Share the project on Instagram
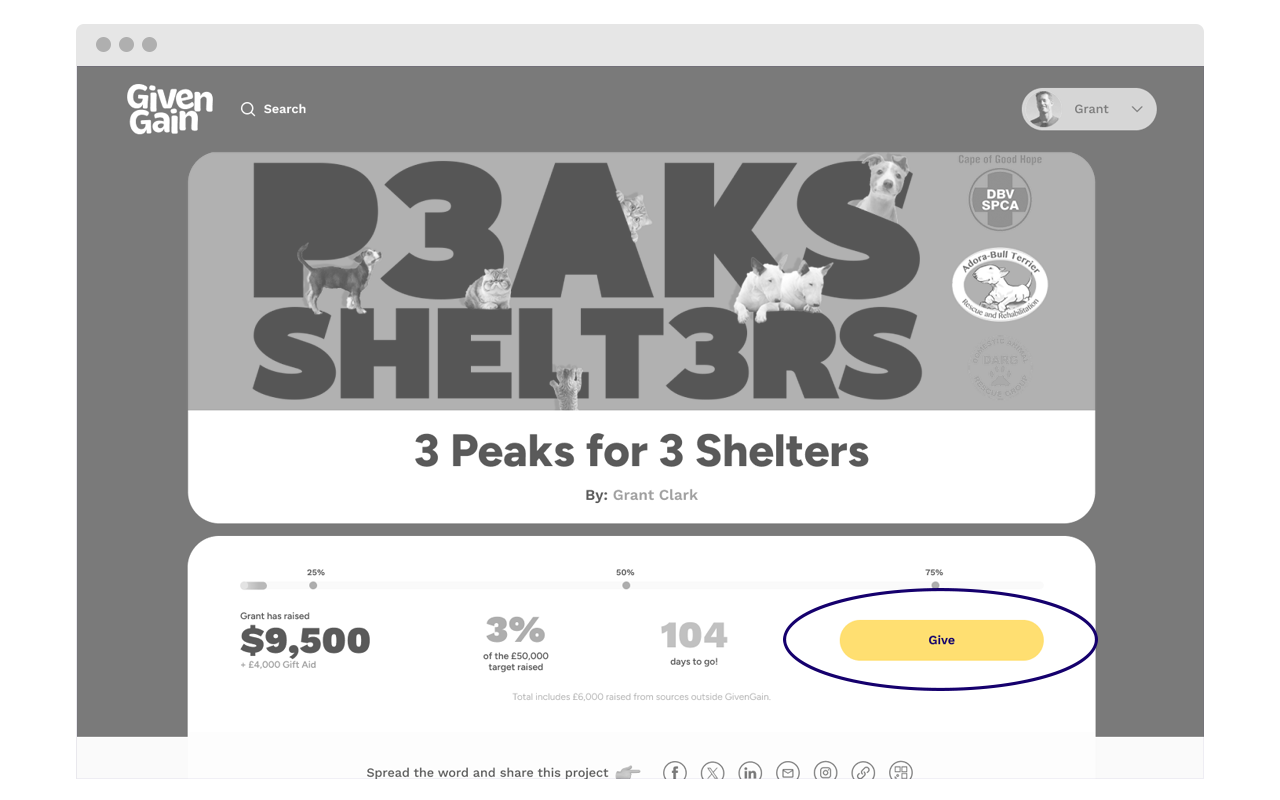The image size is (1280, 800). pos(825,772)
